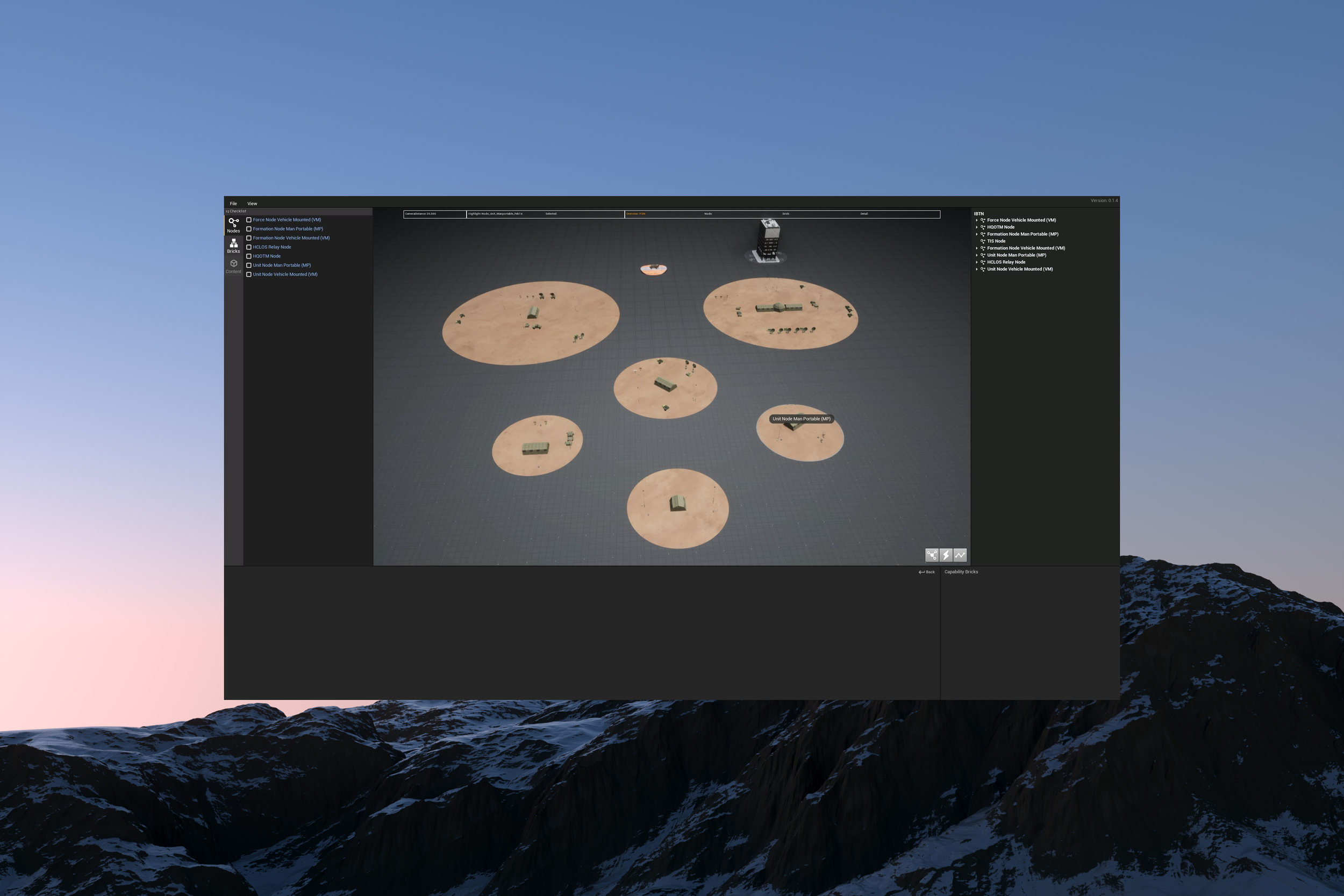1344x896 pixels.
Task: Expand HQOTM Node in the IBTN tree
Action: point(977,227)
